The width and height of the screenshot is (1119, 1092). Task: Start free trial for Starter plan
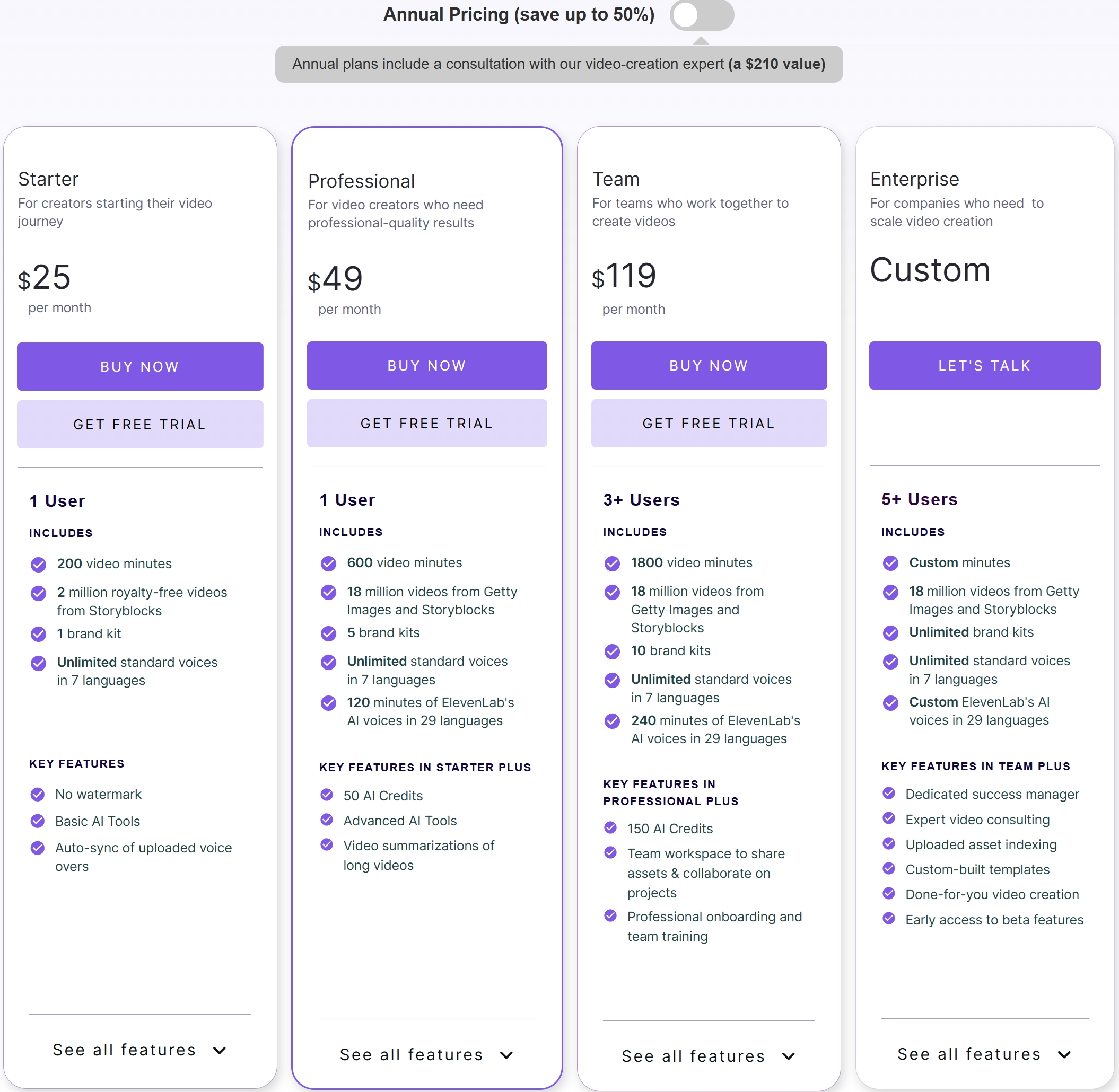140,425
